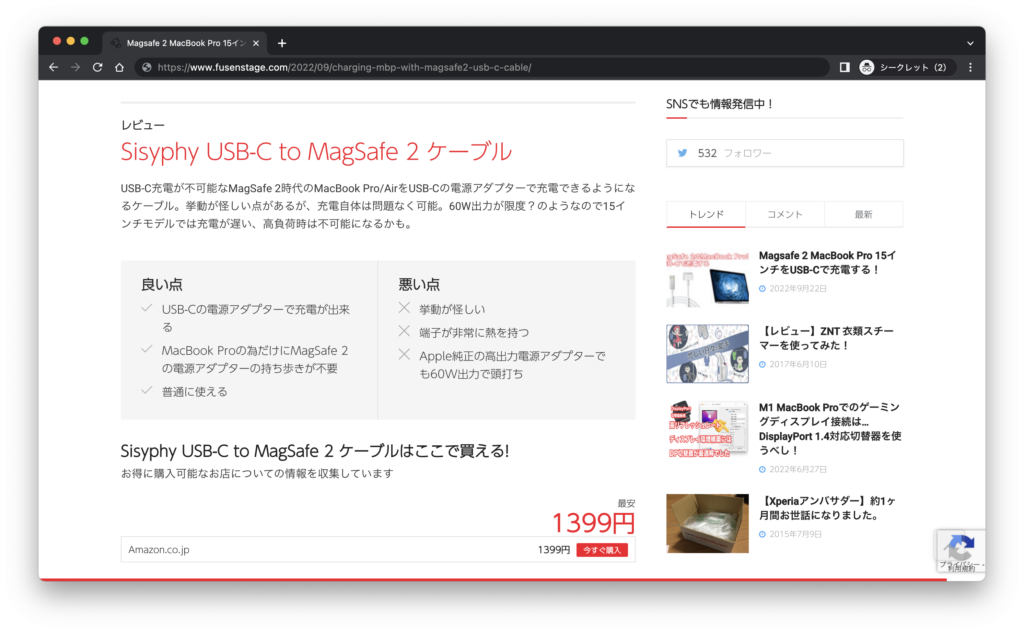Screen dimensions: 1024x632
Task: Click the macOS green fullscreen window button
Action: tap(84, 41)
